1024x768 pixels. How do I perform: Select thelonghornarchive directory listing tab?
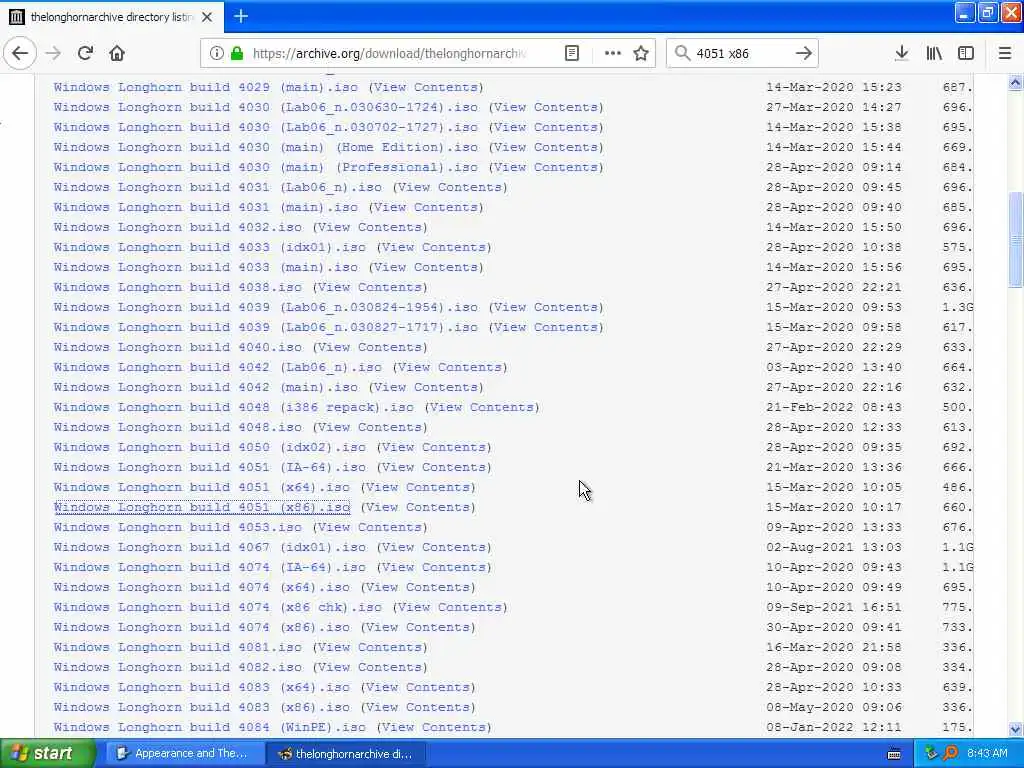[x=112, y=17]
